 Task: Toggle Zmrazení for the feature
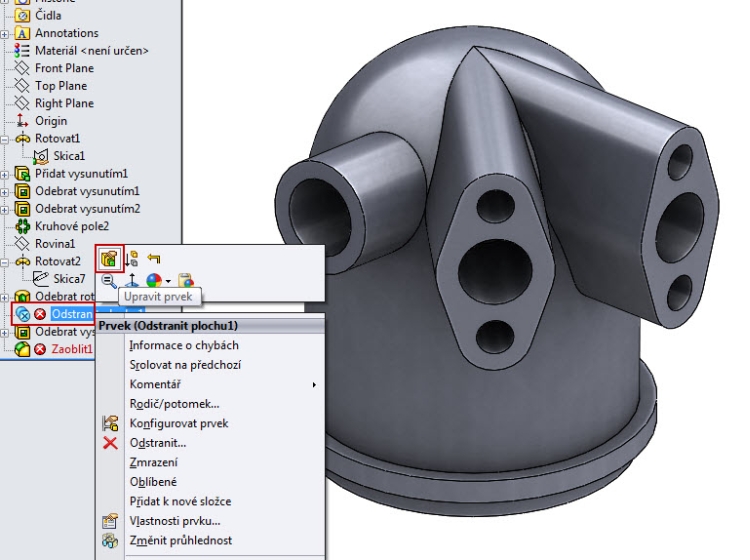[154, 463]
